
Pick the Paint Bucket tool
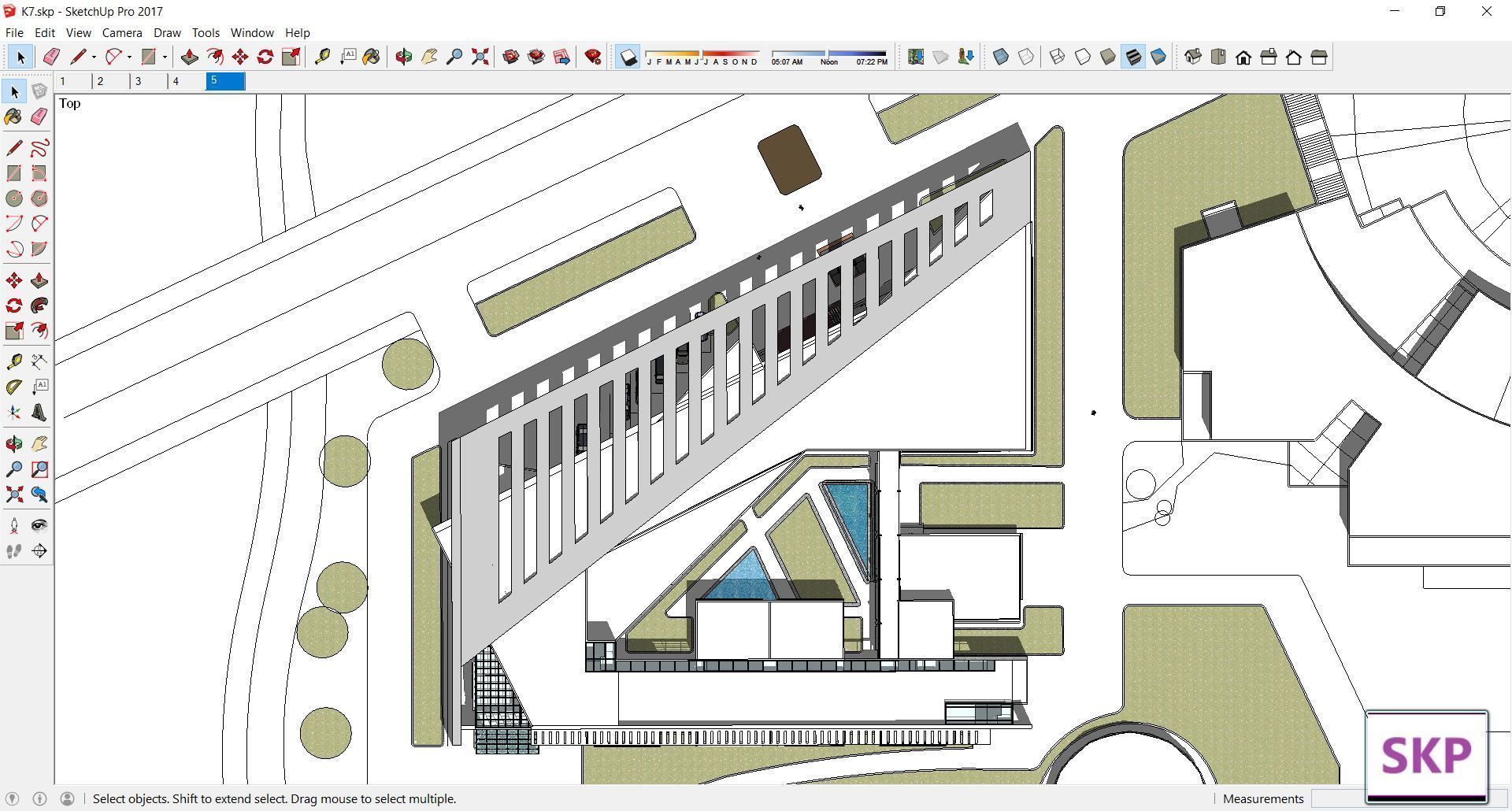click(371, 57)
